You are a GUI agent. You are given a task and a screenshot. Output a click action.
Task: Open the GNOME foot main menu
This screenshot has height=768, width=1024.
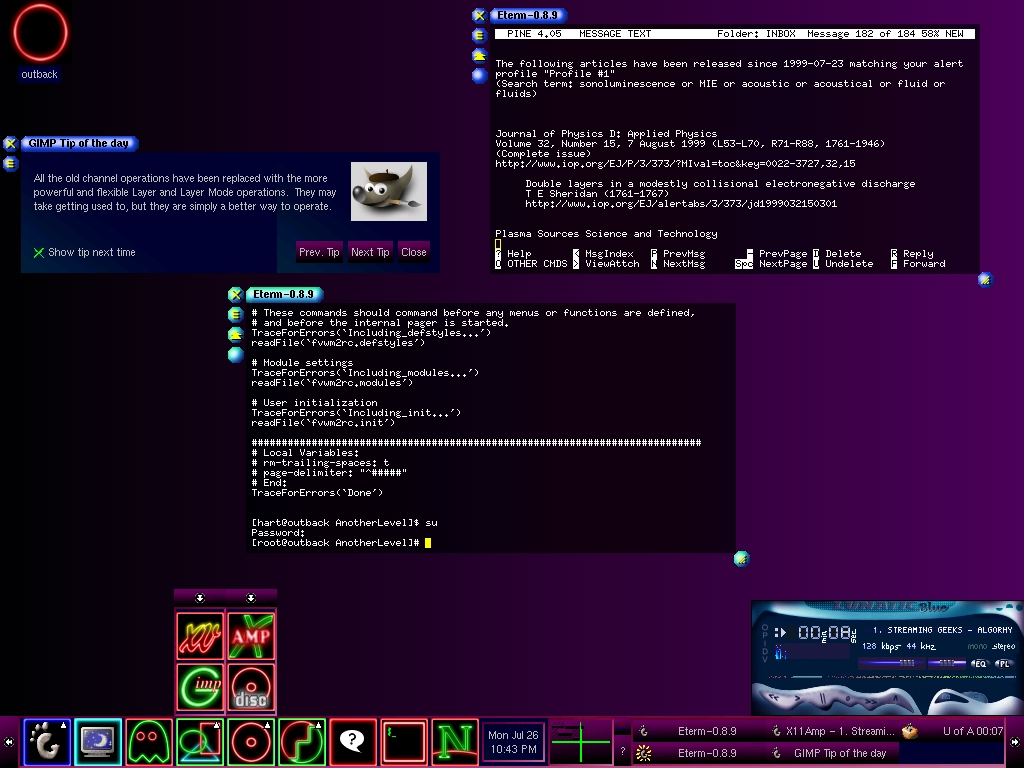pos(47,742)
